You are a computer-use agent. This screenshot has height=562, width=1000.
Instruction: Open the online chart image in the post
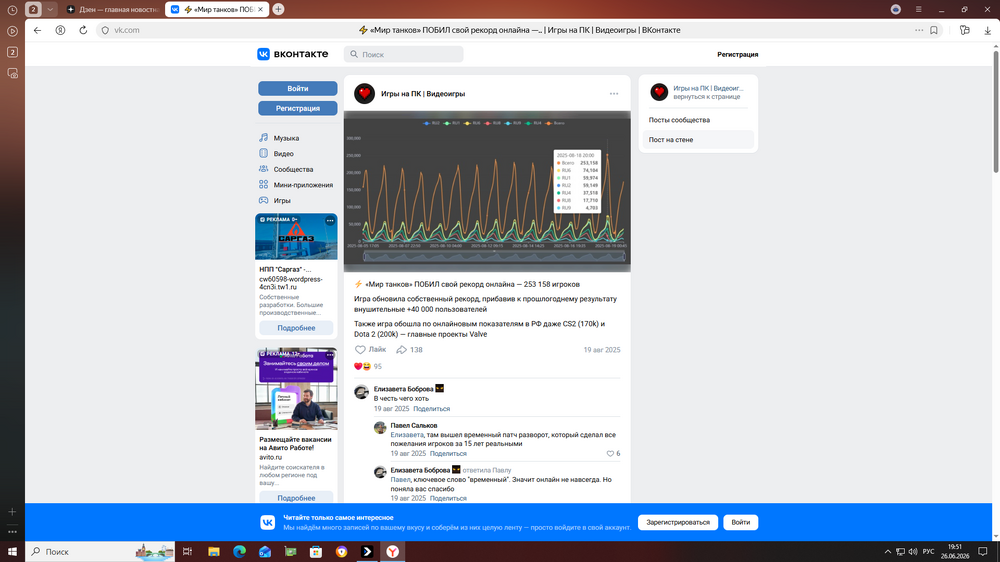pyautogui.click(x=487, y=191)
